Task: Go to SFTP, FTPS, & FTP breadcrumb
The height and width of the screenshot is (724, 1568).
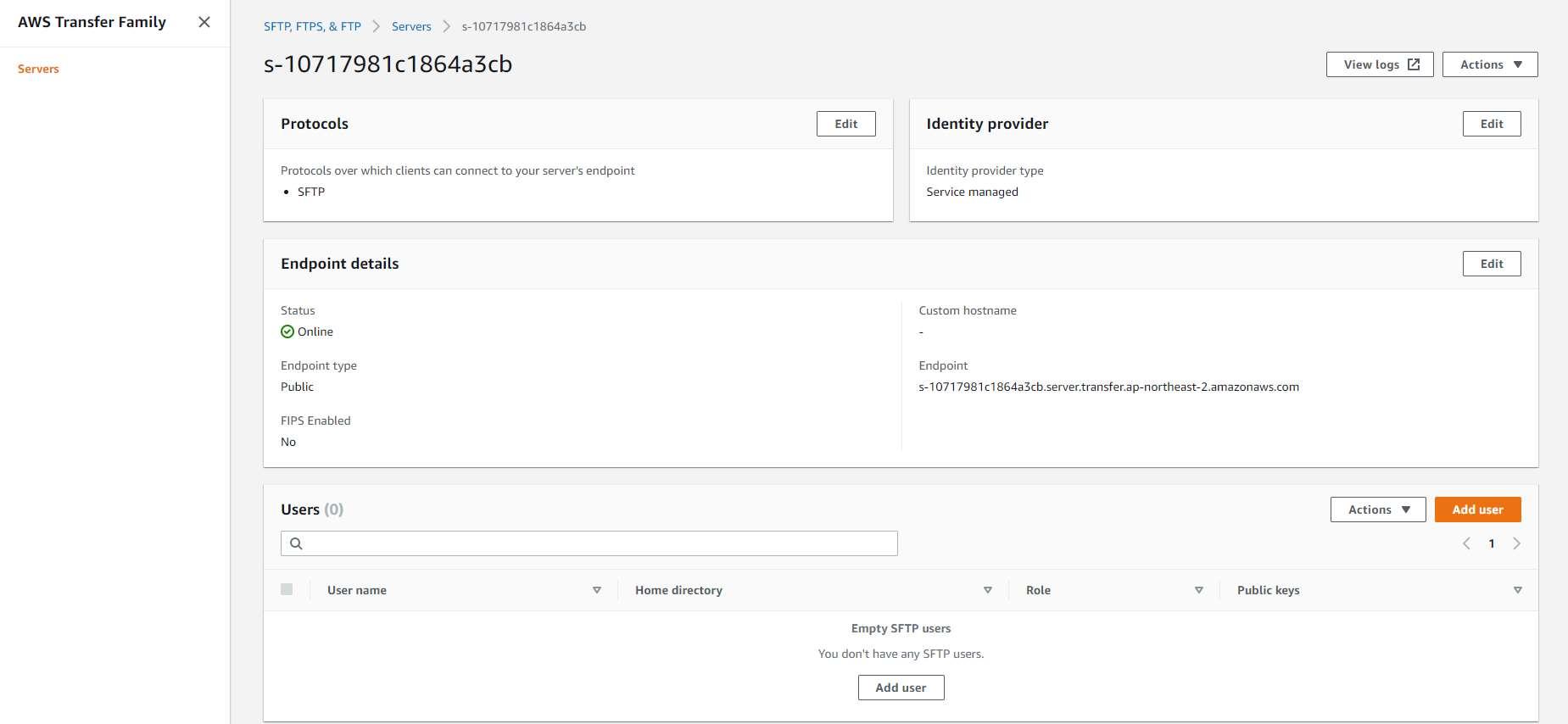Action: point(312,26)
